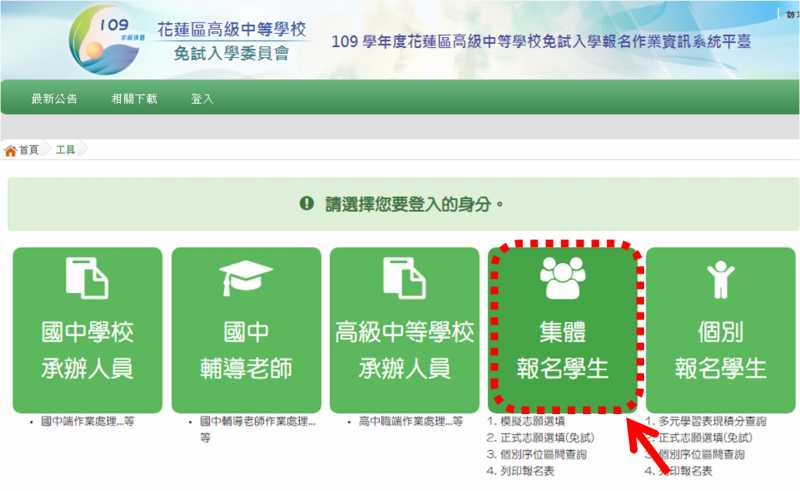Click graduation cap icon on 國中輔導老師 card
This screenshot has width=800, height=491.
(246, 279)
